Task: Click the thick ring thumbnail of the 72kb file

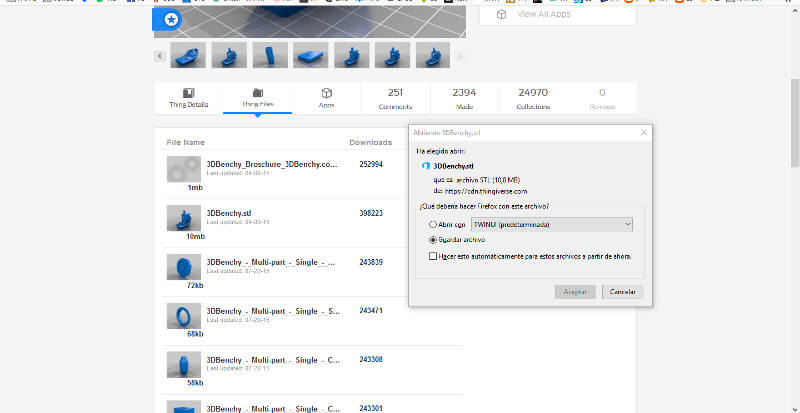Action: (184, 266)
